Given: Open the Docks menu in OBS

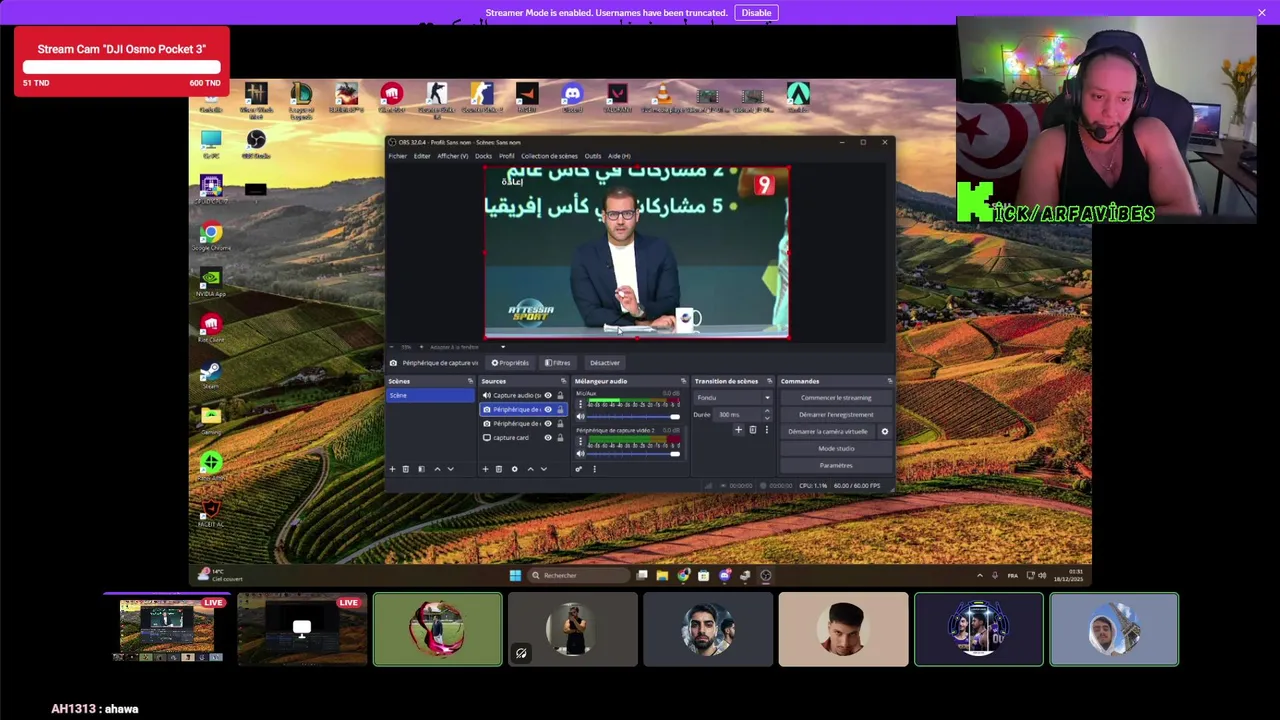Looking at the screenshot, I should coord(483,156).
